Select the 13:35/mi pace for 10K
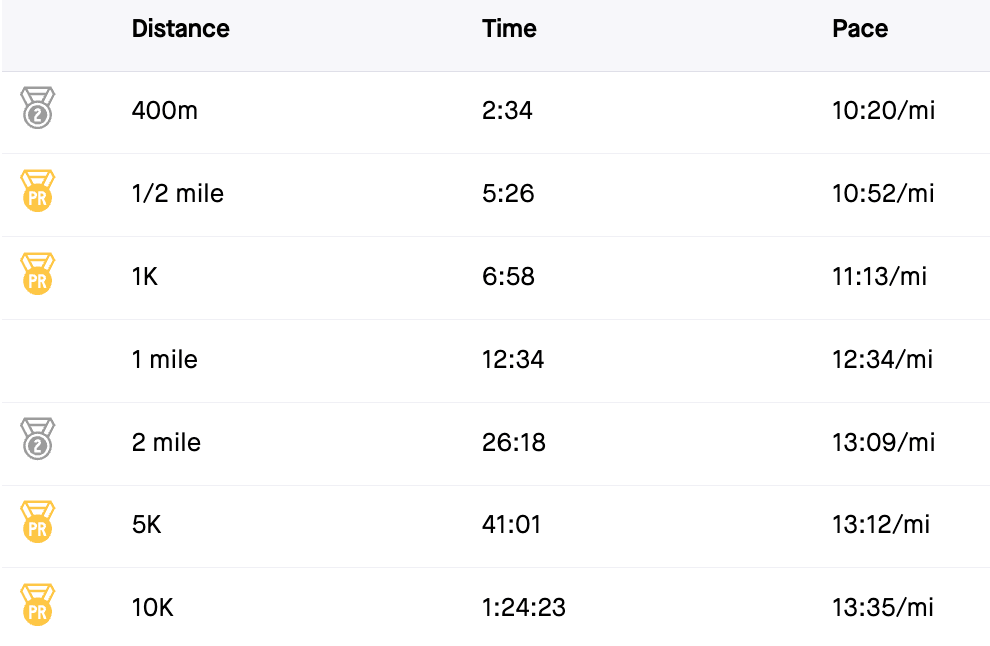This screenshot has height=646, width=990. click(883, 607)
